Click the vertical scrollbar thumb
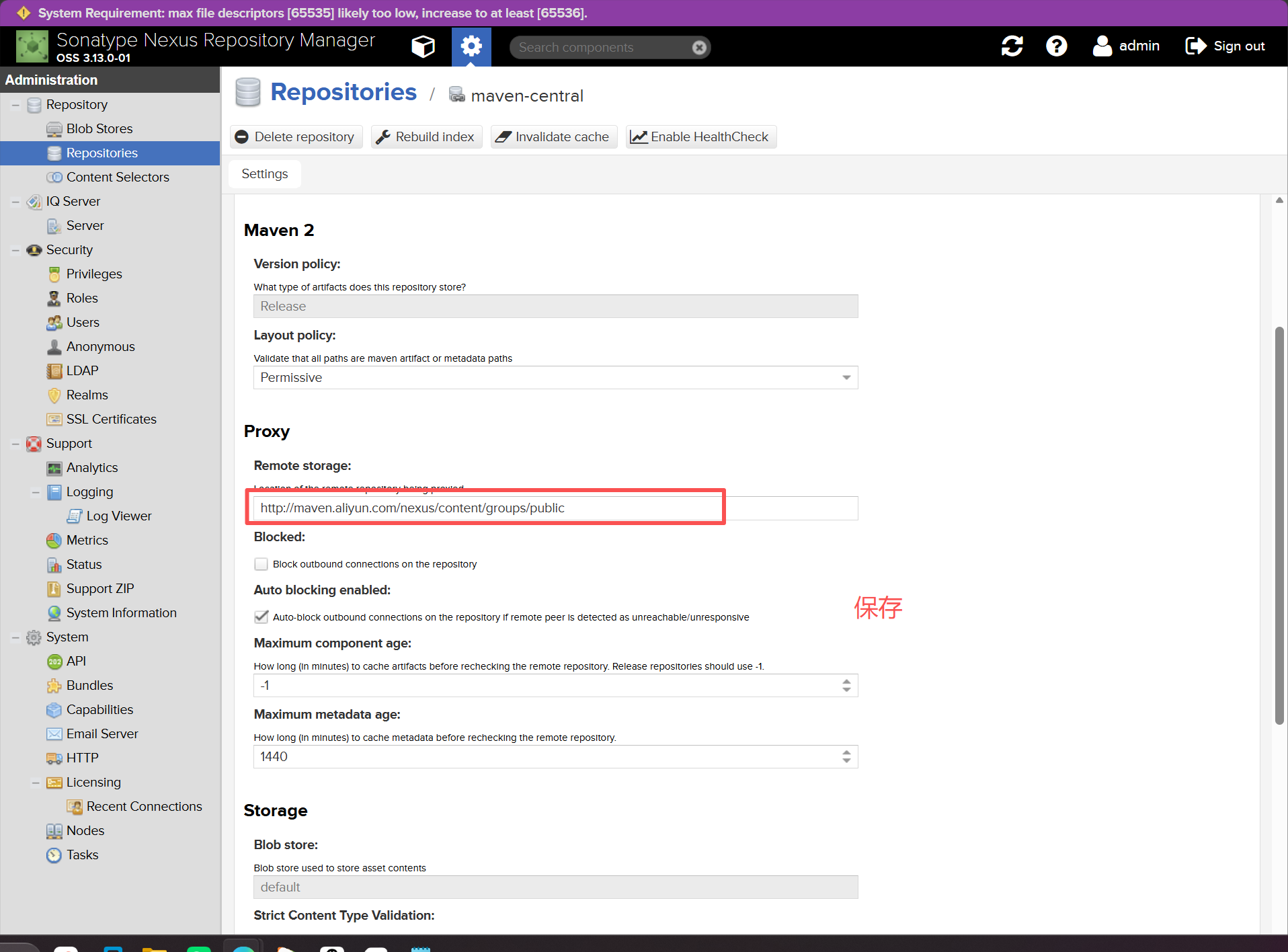Image resolution: width=1288 pixels, height=952 pixels. coord(1279,526)
